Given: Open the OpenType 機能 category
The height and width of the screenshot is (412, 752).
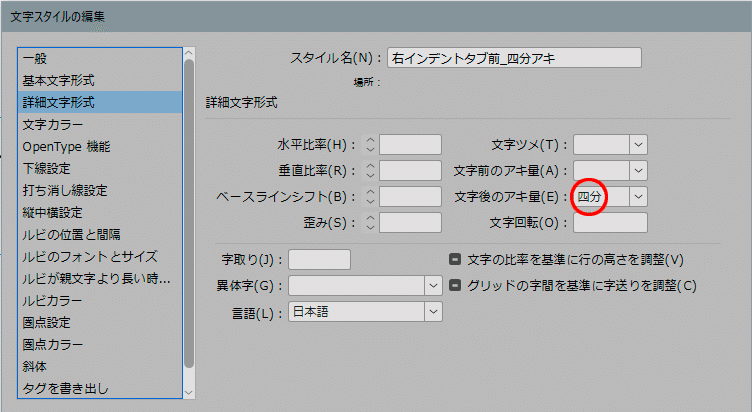Looking at the screenshot, I should (x=100, y=146).
